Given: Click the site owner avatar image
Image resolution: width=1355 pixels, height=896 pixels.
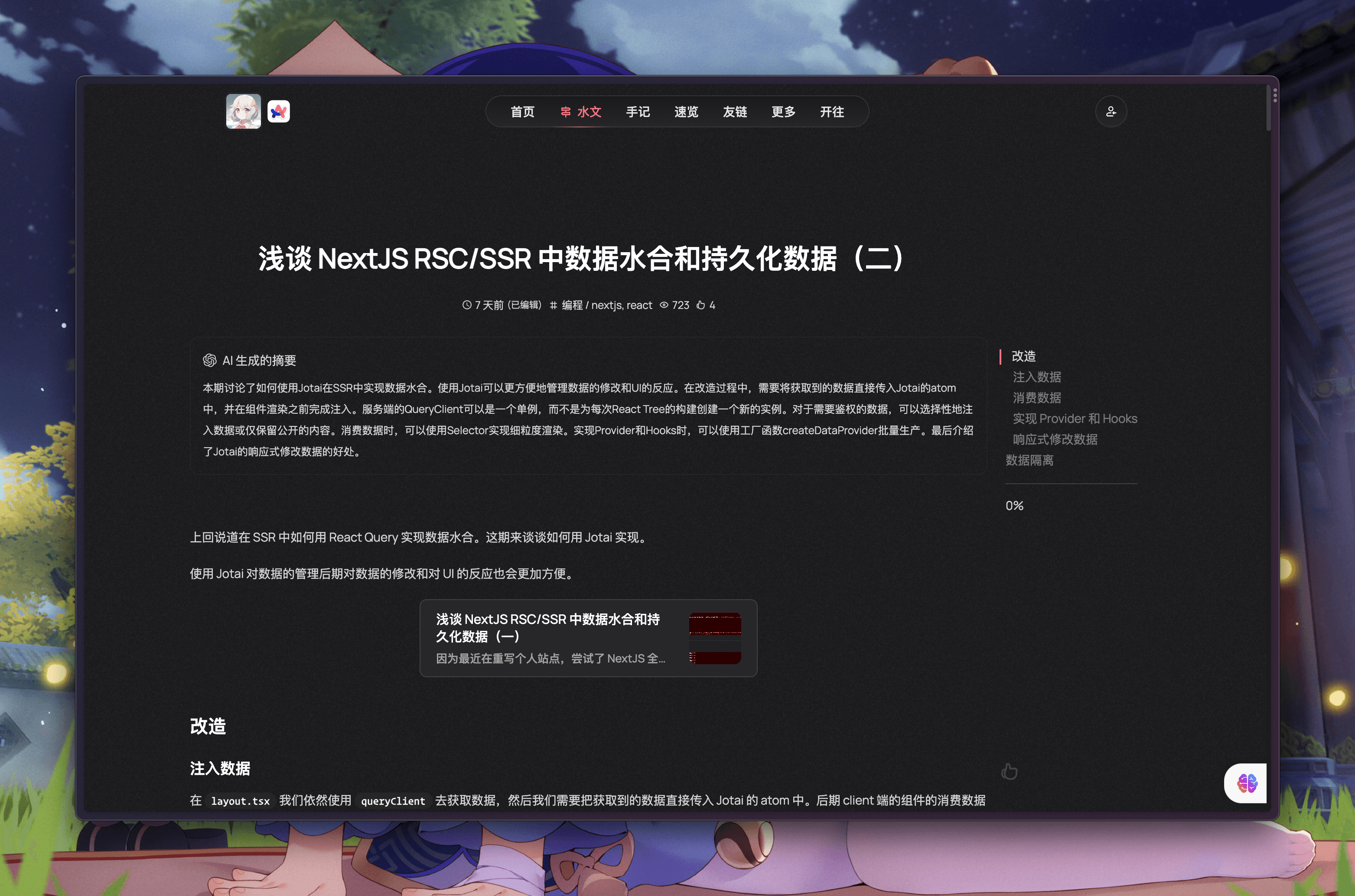Looking at the screenshot, I should (x=244, y=111).
